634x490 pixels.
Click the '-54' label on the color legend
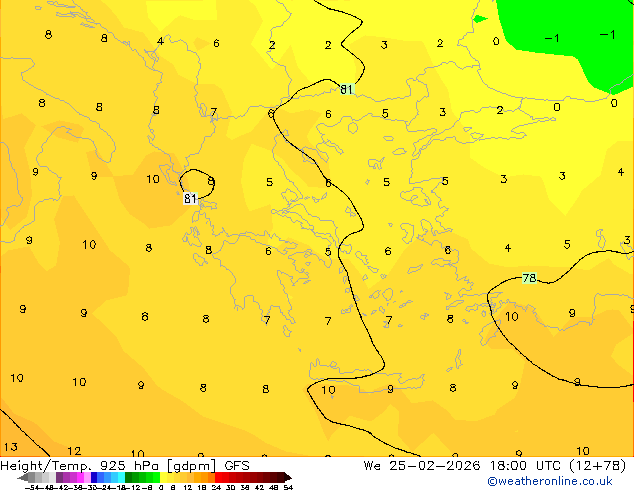point(32,488)
